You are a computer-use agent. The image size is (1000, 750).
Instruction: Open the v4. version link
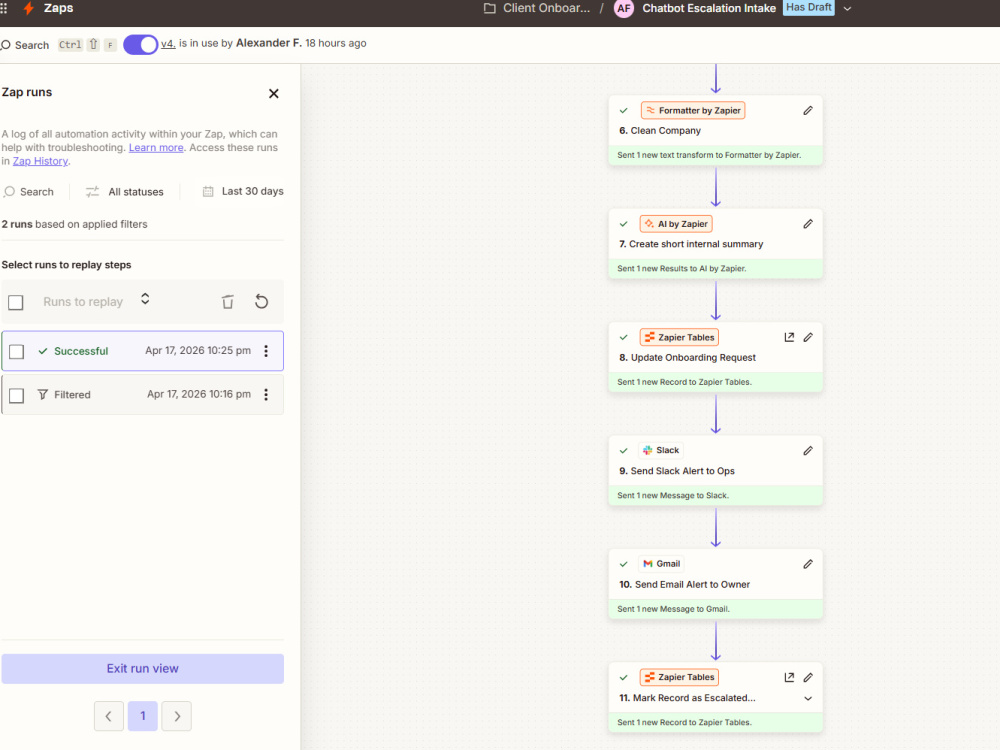168,43
